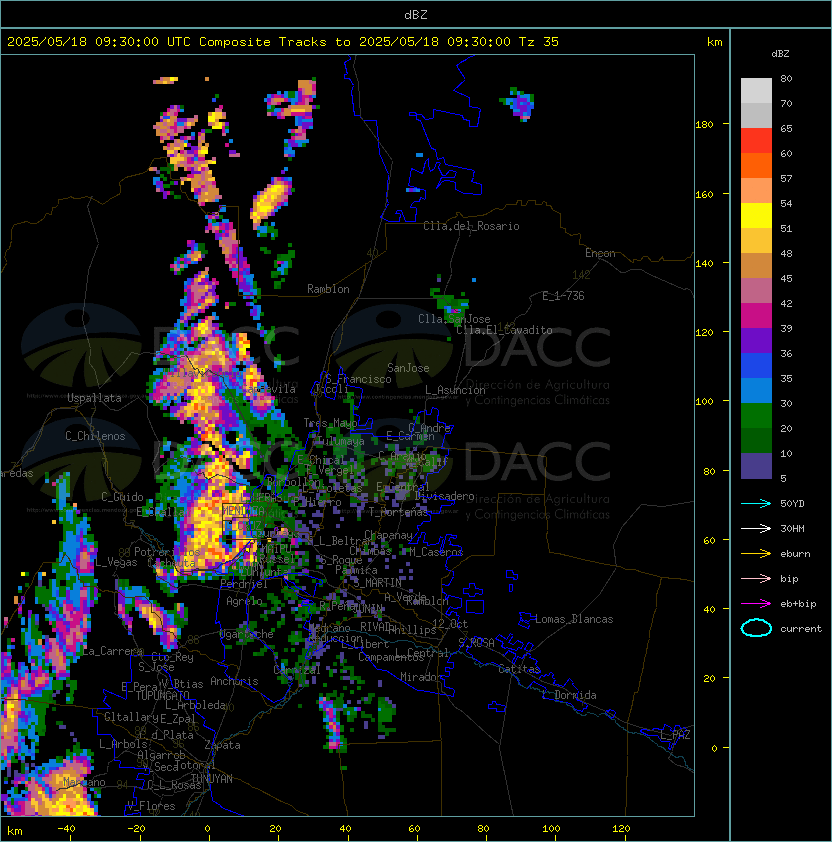
Task: Click the 42 value on the dBZ legend
Action: tap(786, 303)
